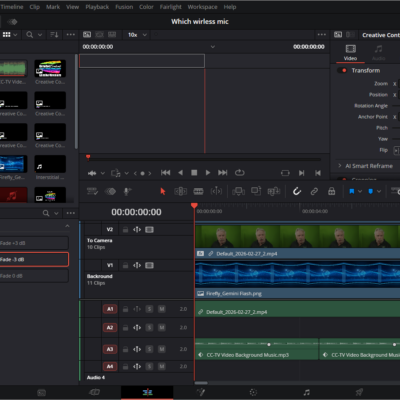Jump to first frame

[x=166, y=173]
